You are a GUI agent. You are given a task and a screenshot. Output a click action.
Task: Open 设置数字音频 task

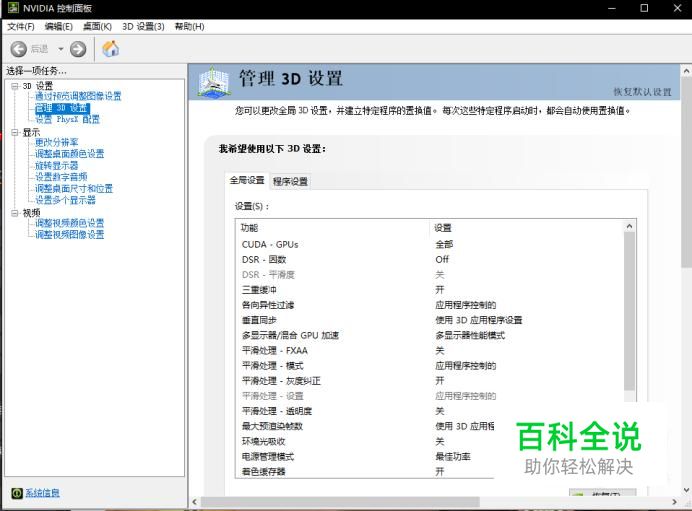click(61, 177)
